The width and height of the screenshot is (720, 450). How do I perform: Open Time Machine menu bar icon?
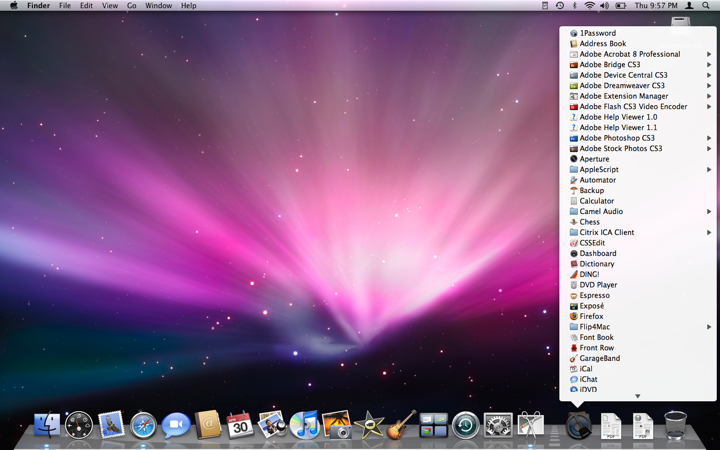559,6
